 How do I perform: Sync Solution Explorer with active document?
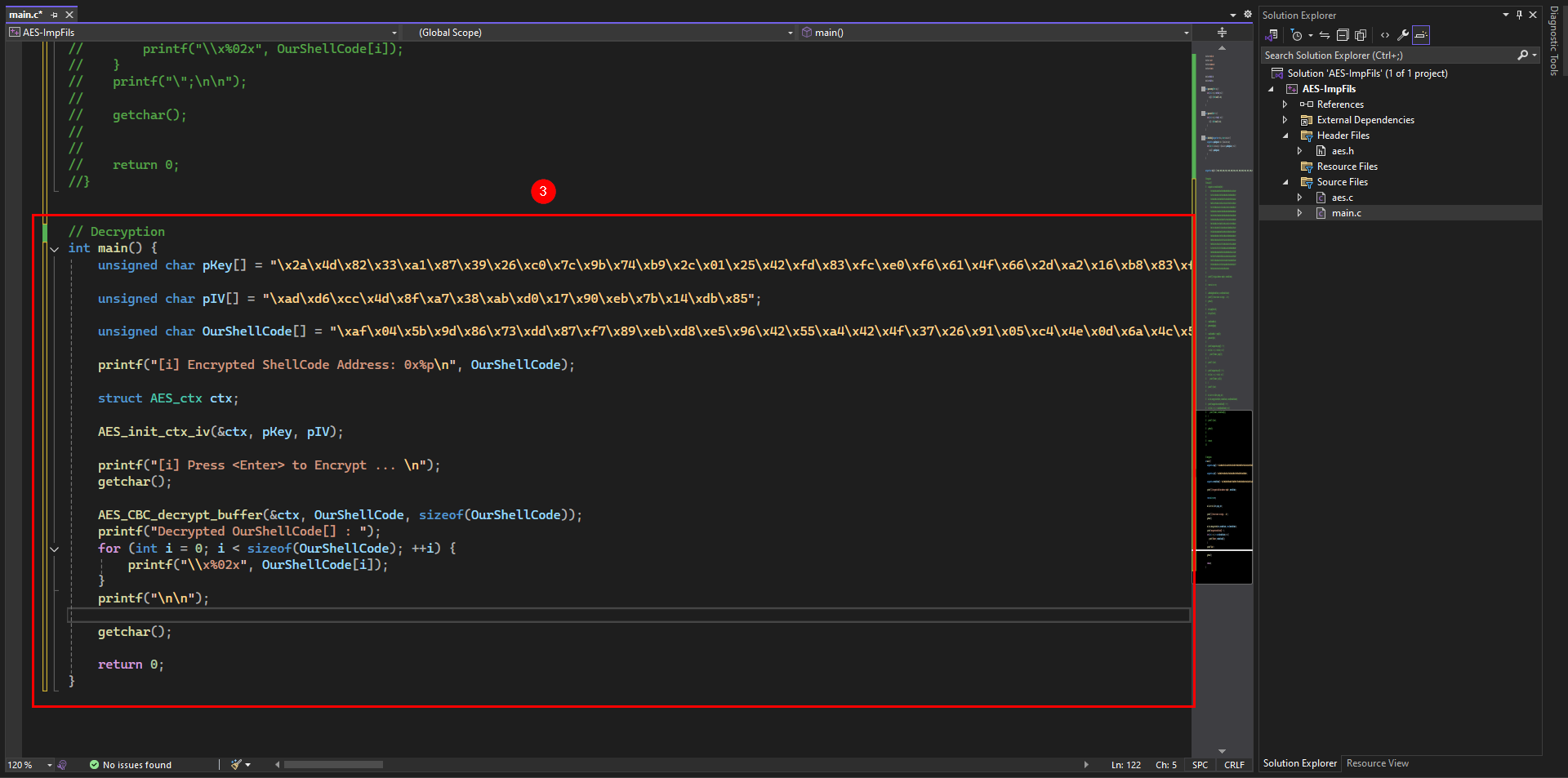[x=1325, y=35]
